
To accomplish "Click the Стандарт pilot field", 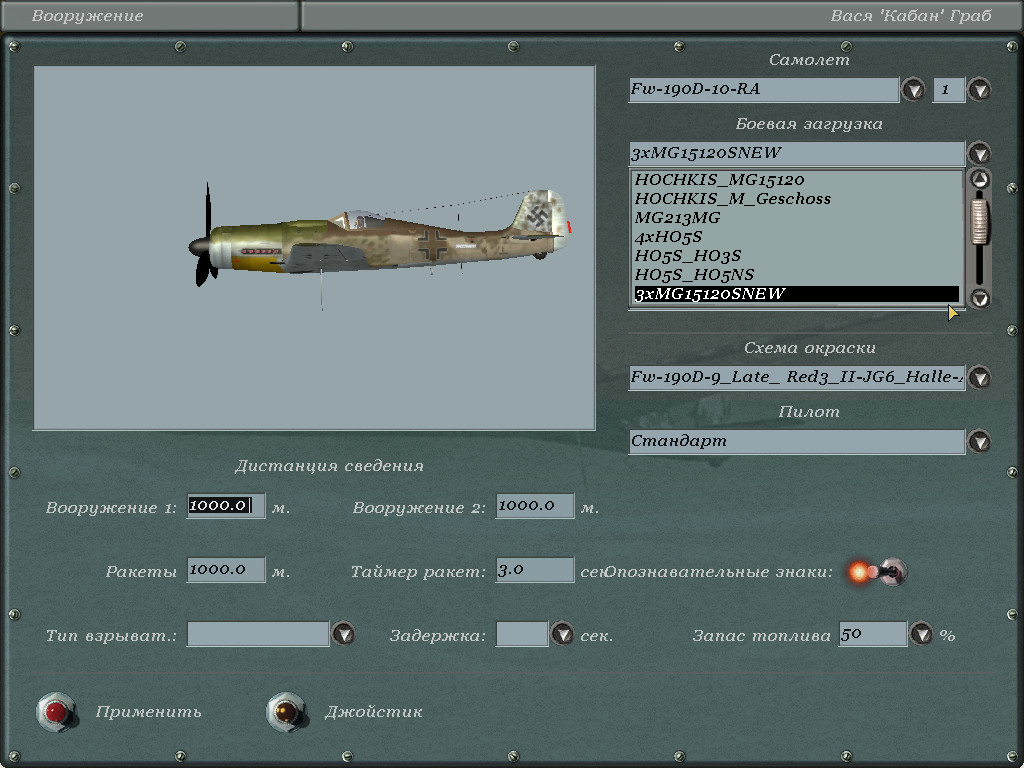I will pos(797,441).
